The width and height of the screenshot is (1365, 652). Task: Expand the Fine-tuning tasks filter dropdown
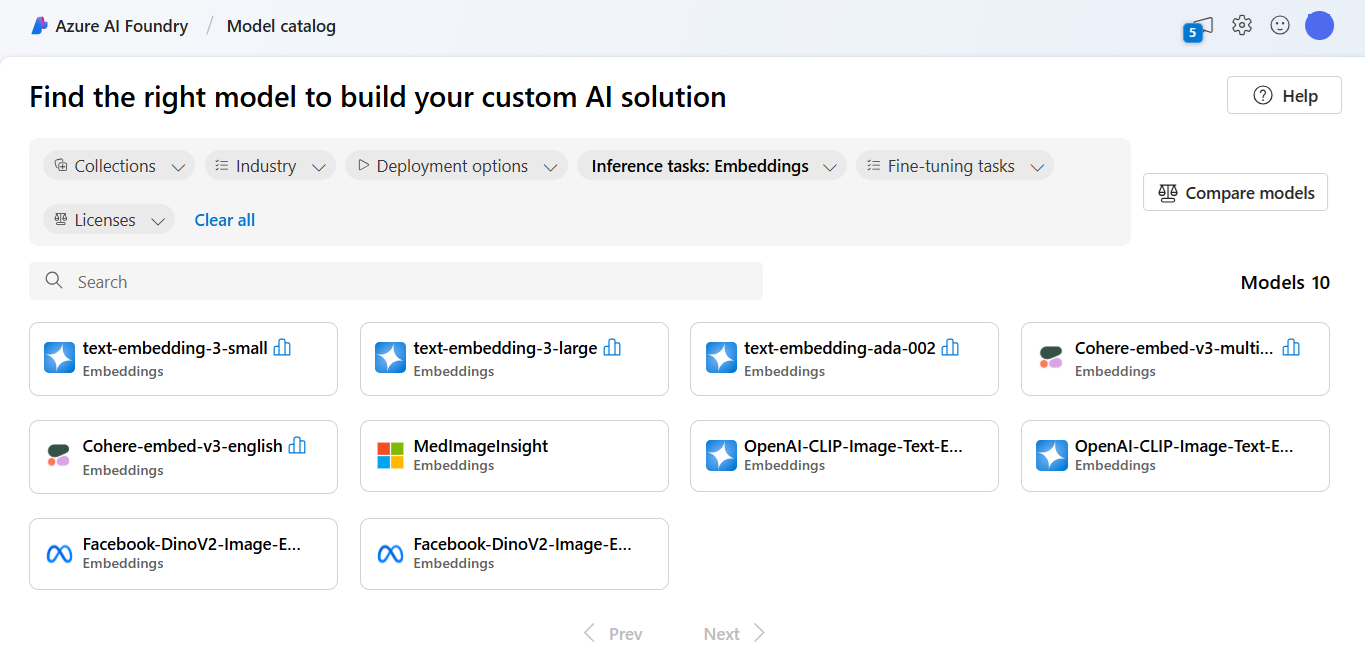(x=955, y=166)
